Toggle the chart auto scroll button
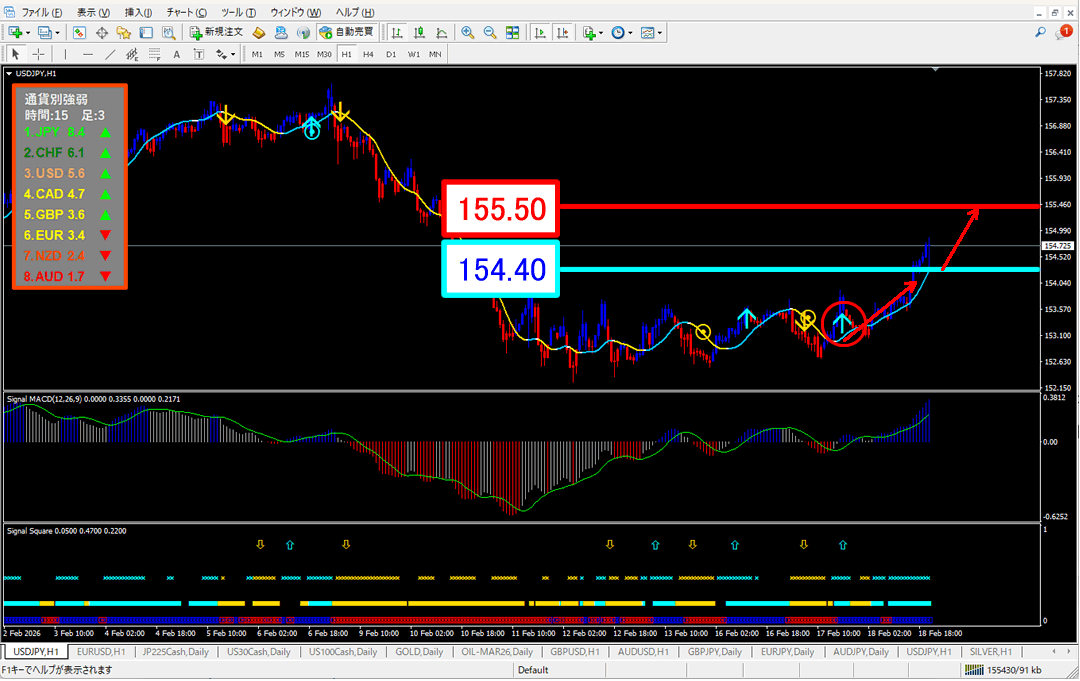This screenshot has width=1080, height=681. pos(540,32)
